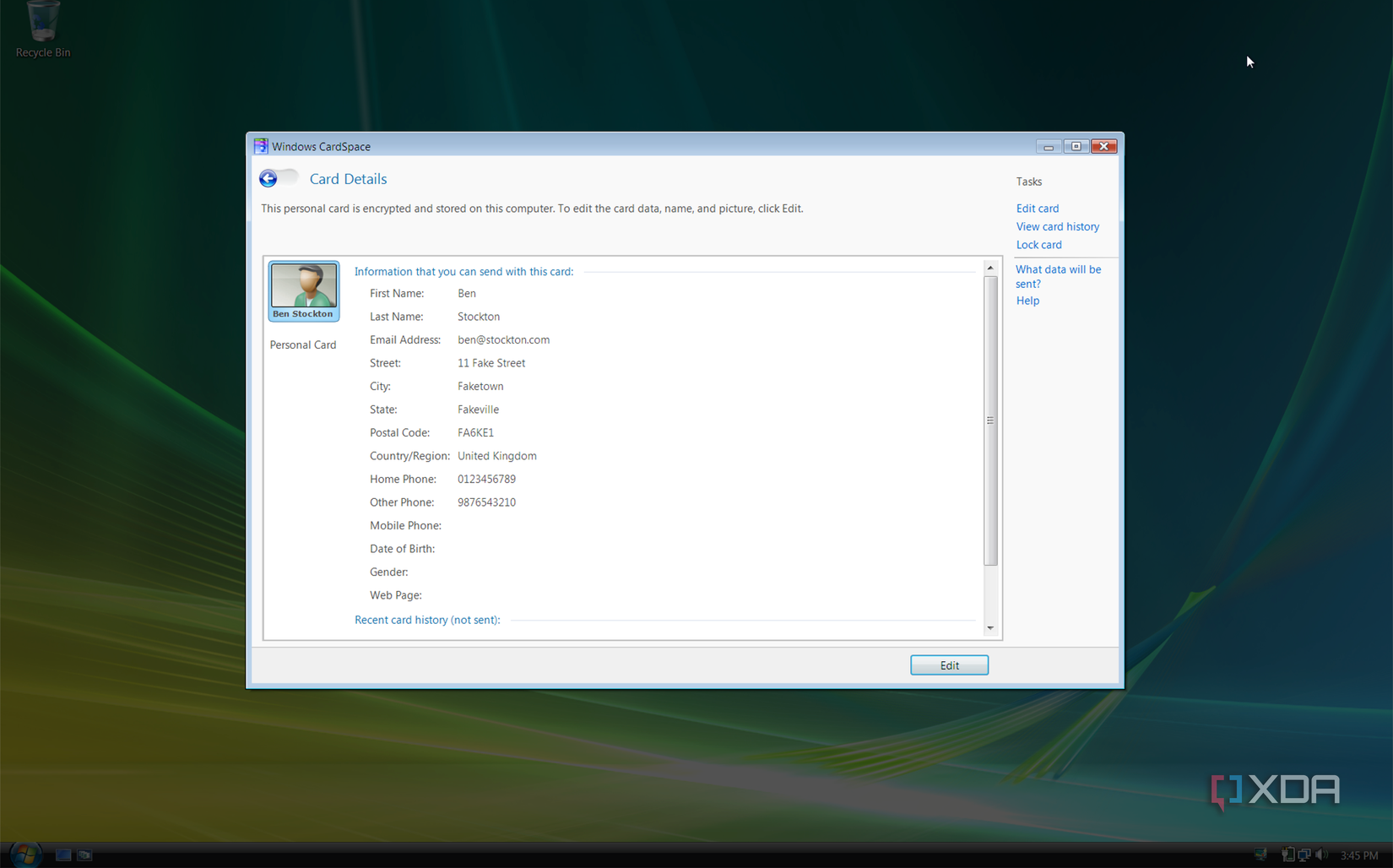Image resolution: width=1393 pixels, height=868 pixels.
Task: Select the Lock card task
Action: coord(1038,245)
